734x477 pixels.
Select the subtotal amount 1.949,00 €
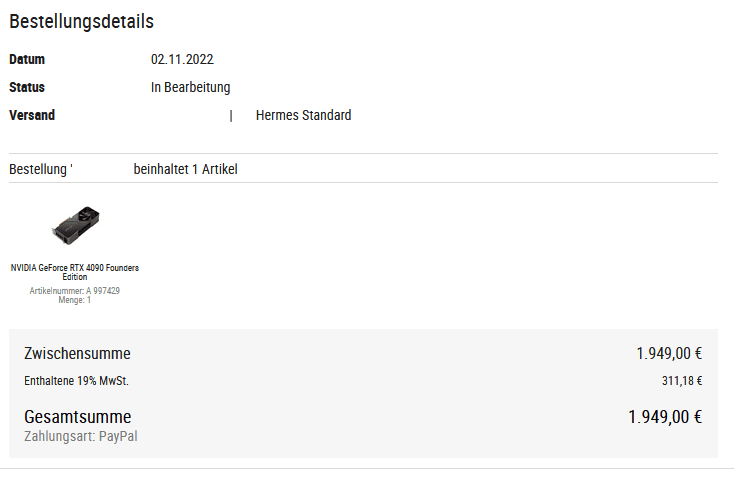click(x=669, y=353)
